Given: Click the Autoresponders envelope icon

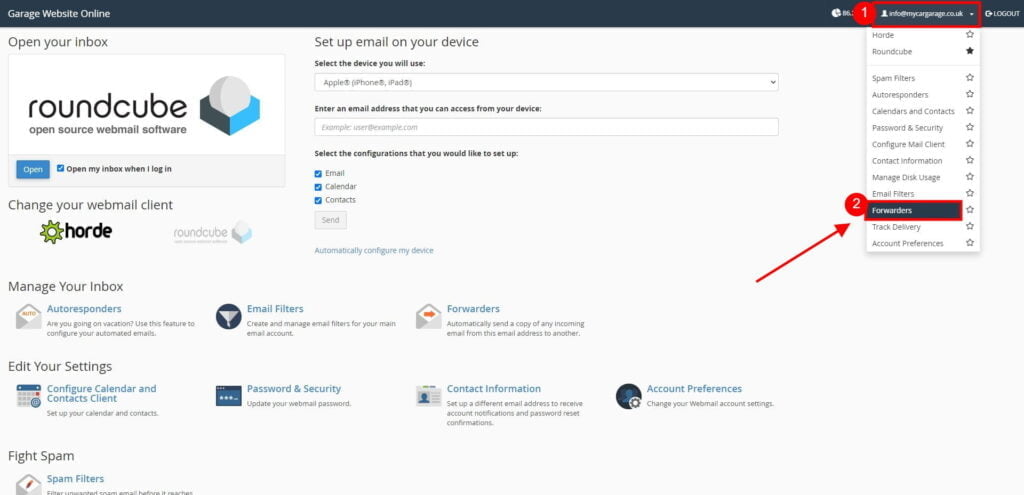Looking at the screenshot, I should pos(28,316).
